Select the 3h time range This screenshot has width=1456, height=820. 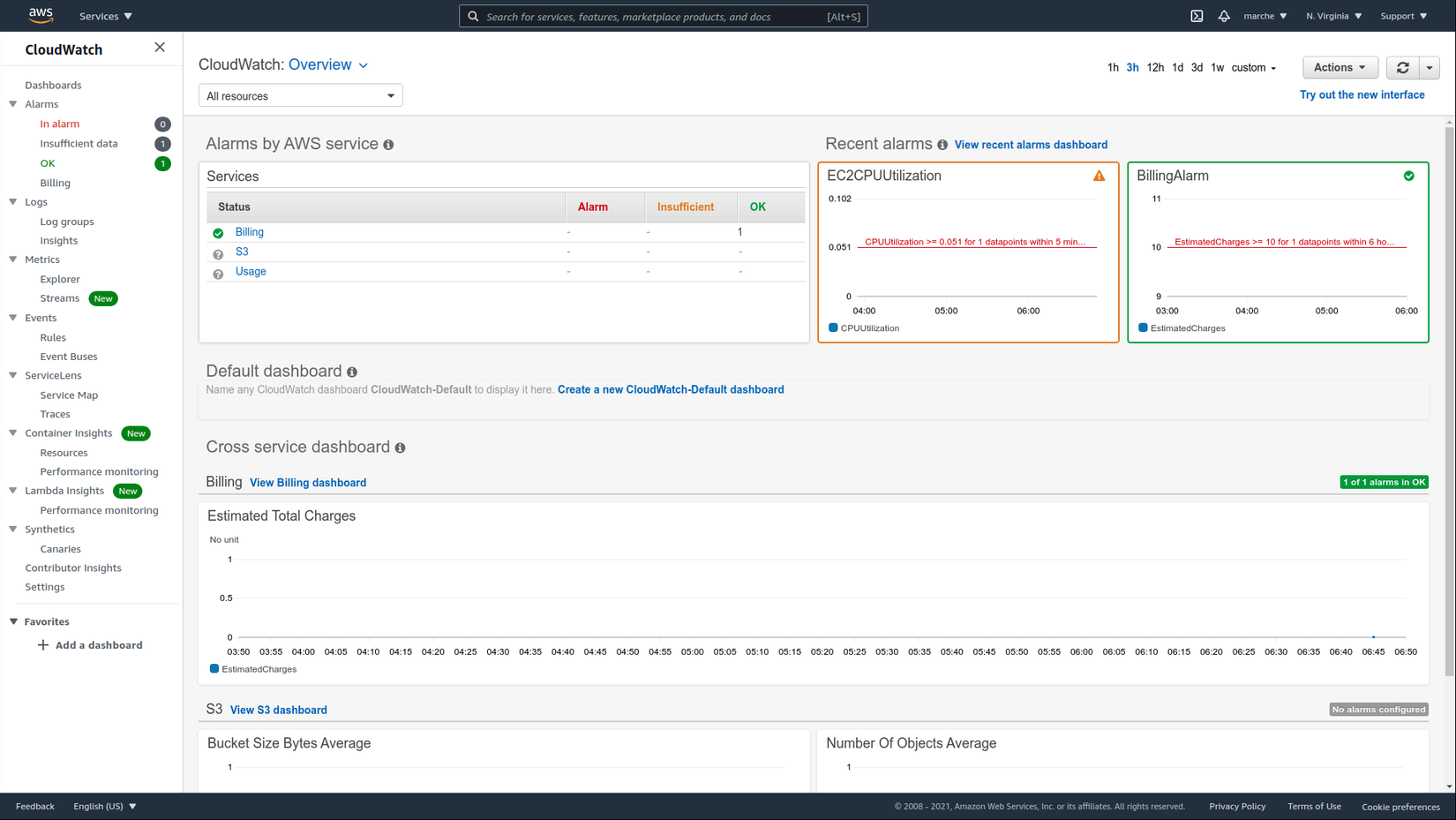coord(1132,68)
